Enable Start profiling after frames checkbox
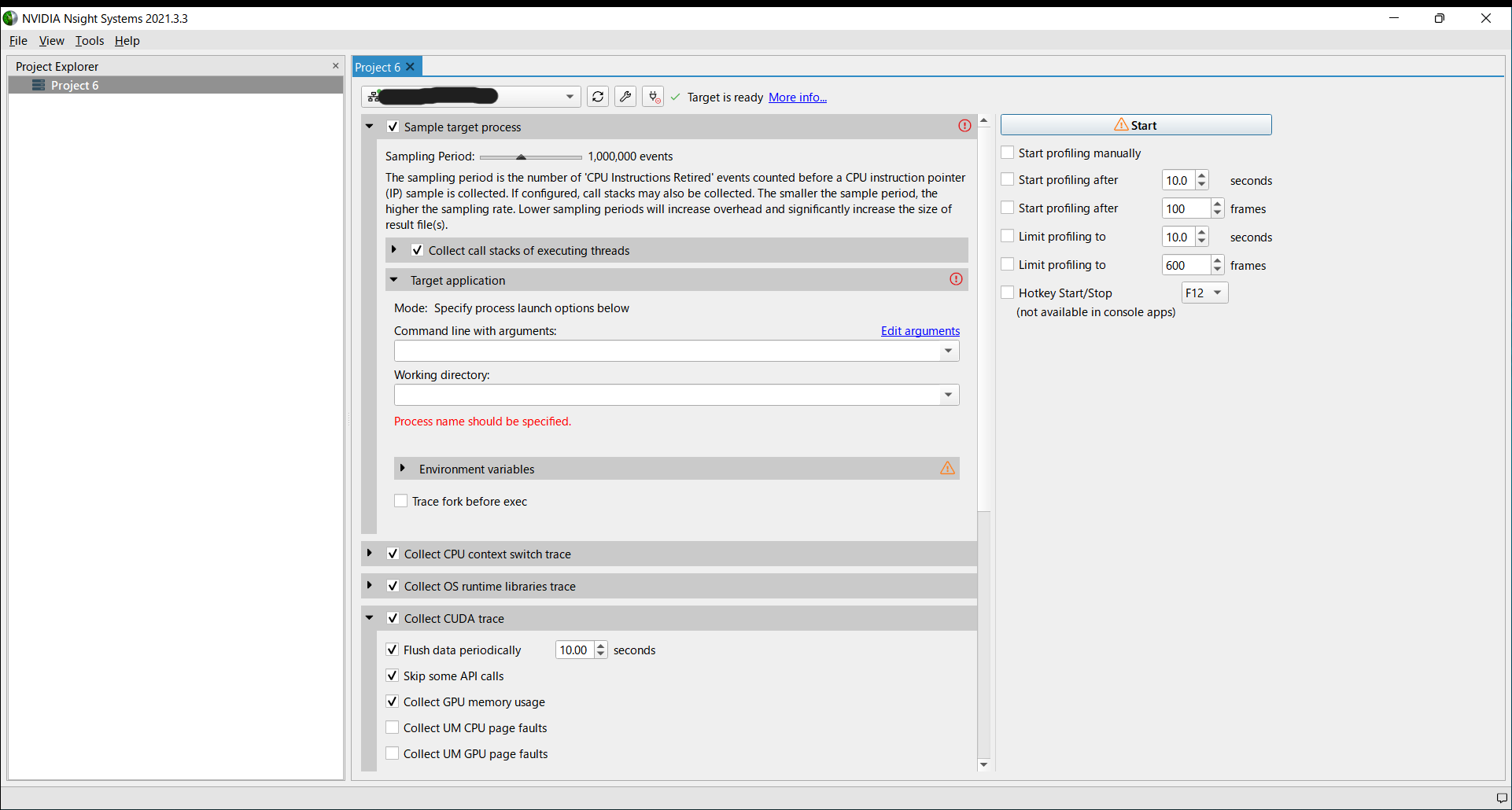The height and width of the screenshot is (810, 1512). tap(1008, 208)
